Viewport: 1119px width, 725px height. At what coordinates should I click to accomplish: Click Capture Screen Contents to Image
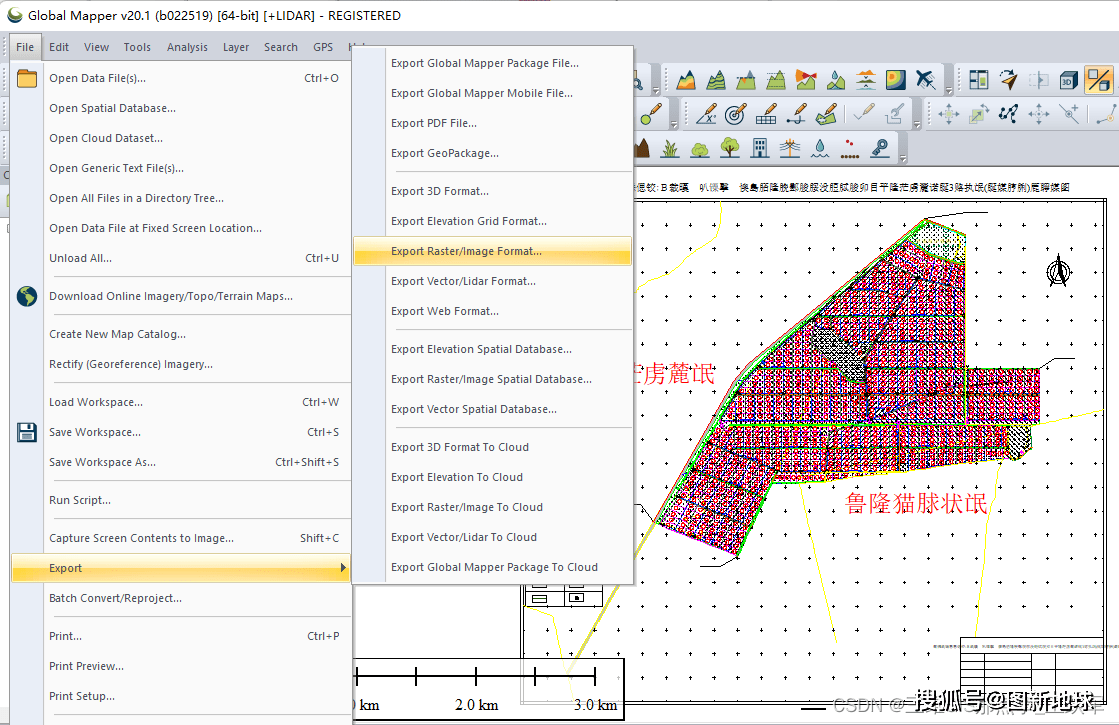(141, 538)
